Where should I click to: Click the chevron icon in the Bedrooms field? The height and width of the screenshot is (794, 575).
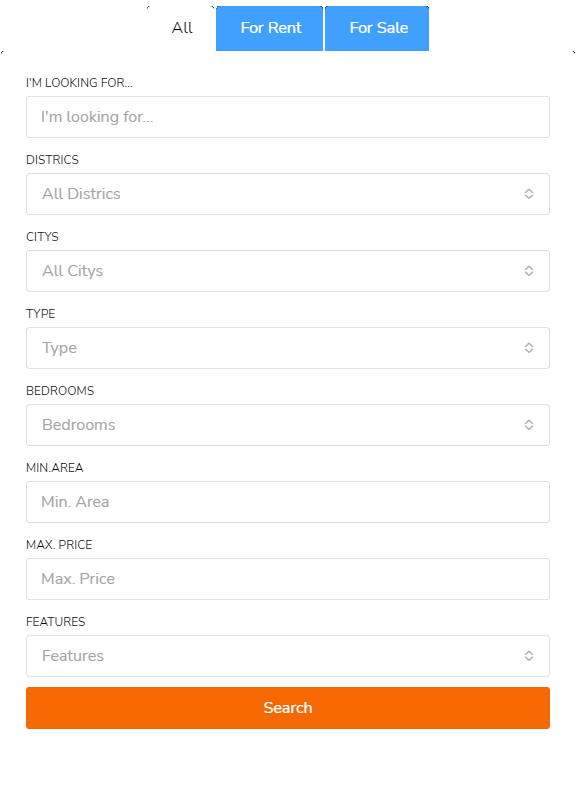pyautogui.click(x=529, y=425)
